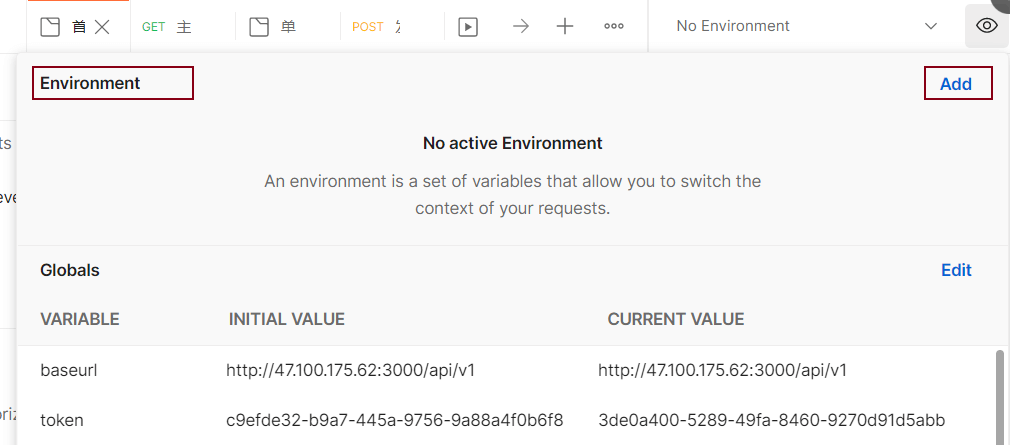
Task: Edit the Globals variables
Action: (956, 270)
